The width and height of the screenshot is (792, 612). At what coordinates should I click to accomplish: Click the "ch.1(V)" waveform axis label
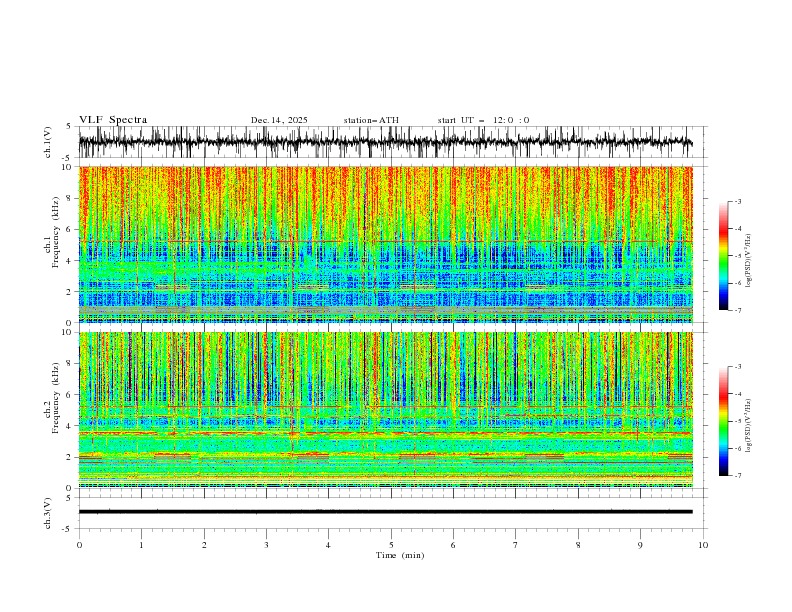(x=48, y=142)
